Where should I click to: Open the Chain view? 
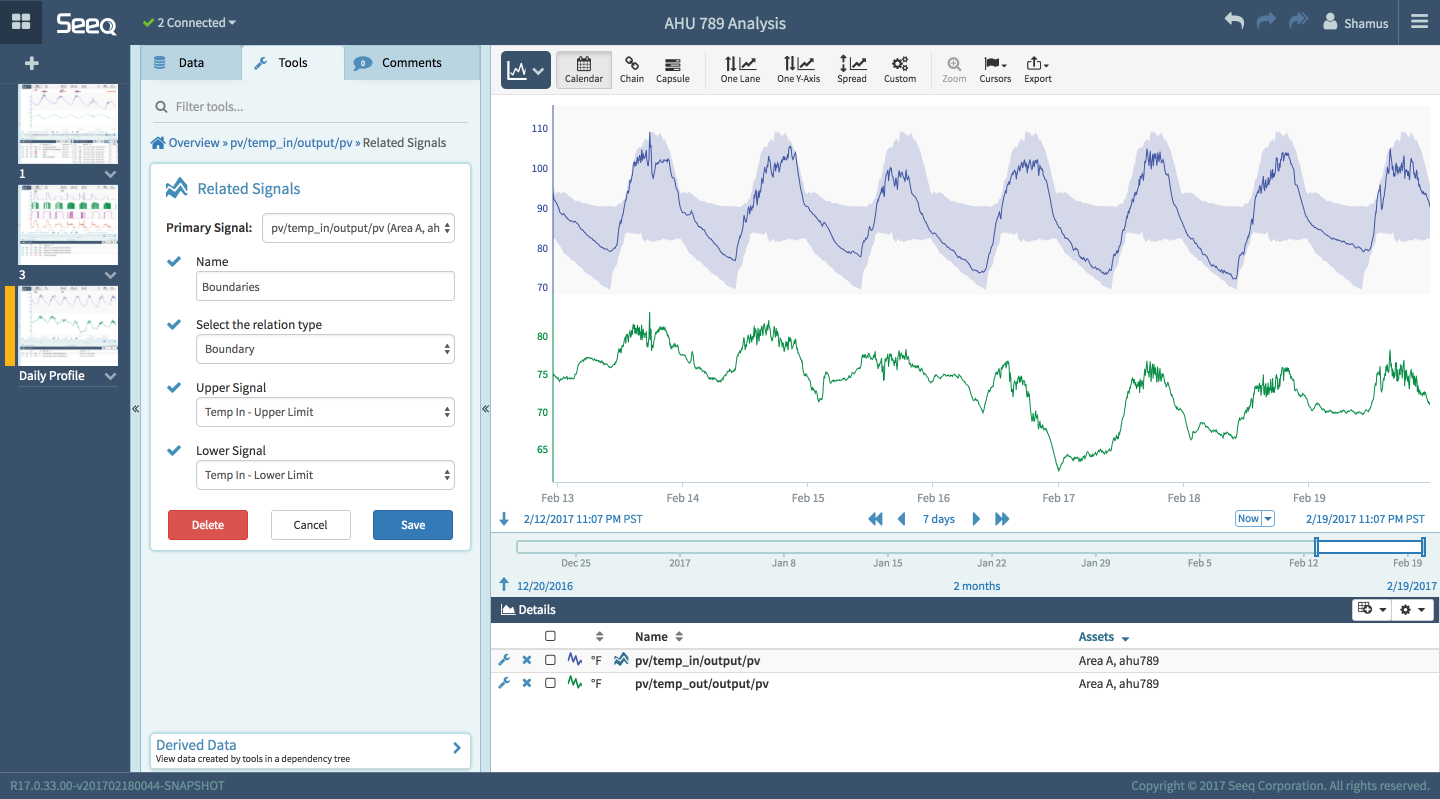click(x=631, y=68)
